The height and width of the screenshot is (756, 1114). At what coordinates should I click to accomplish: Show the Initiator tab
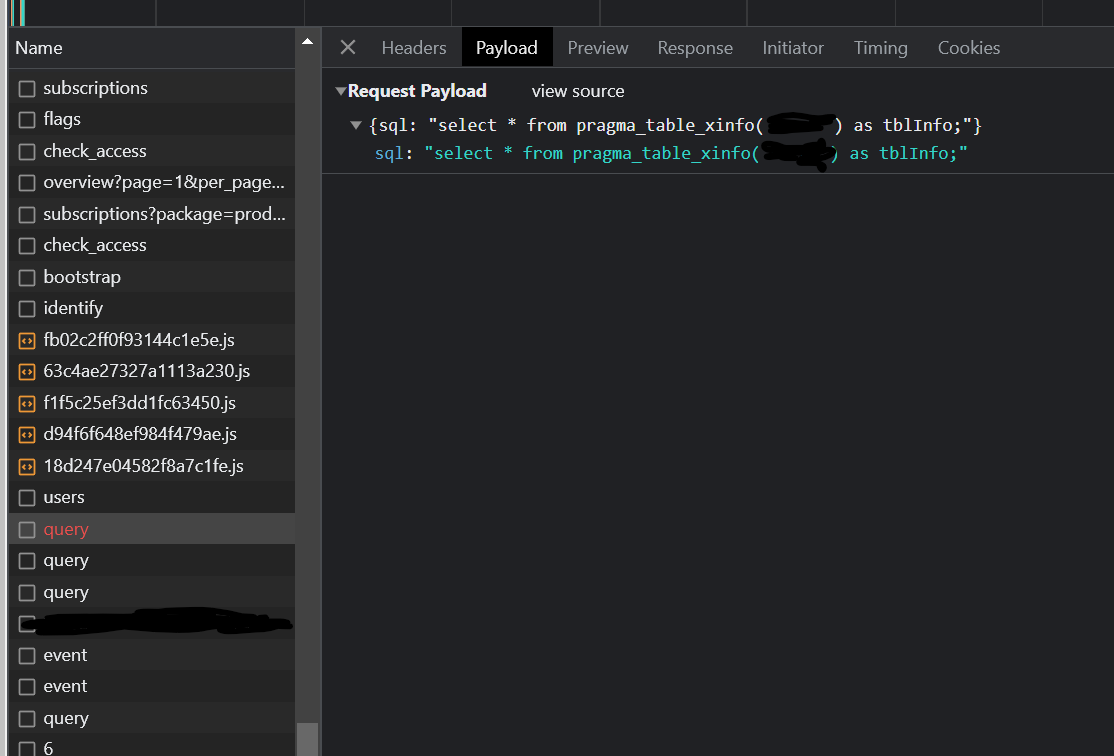pos(793,48)
